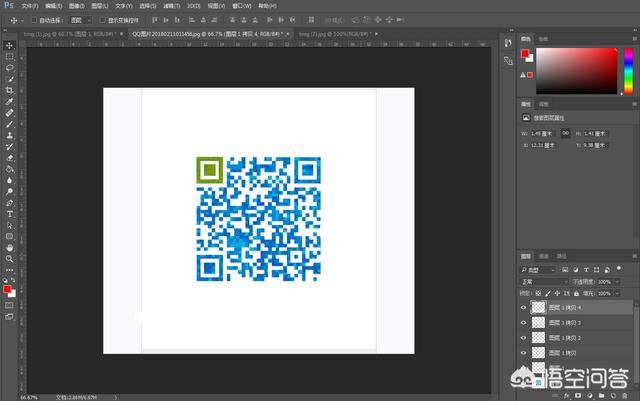The width and height of the screenshot is (640, 401).
Task: Select the Paint Bucket tool
Action: click(x=9, y=169)
